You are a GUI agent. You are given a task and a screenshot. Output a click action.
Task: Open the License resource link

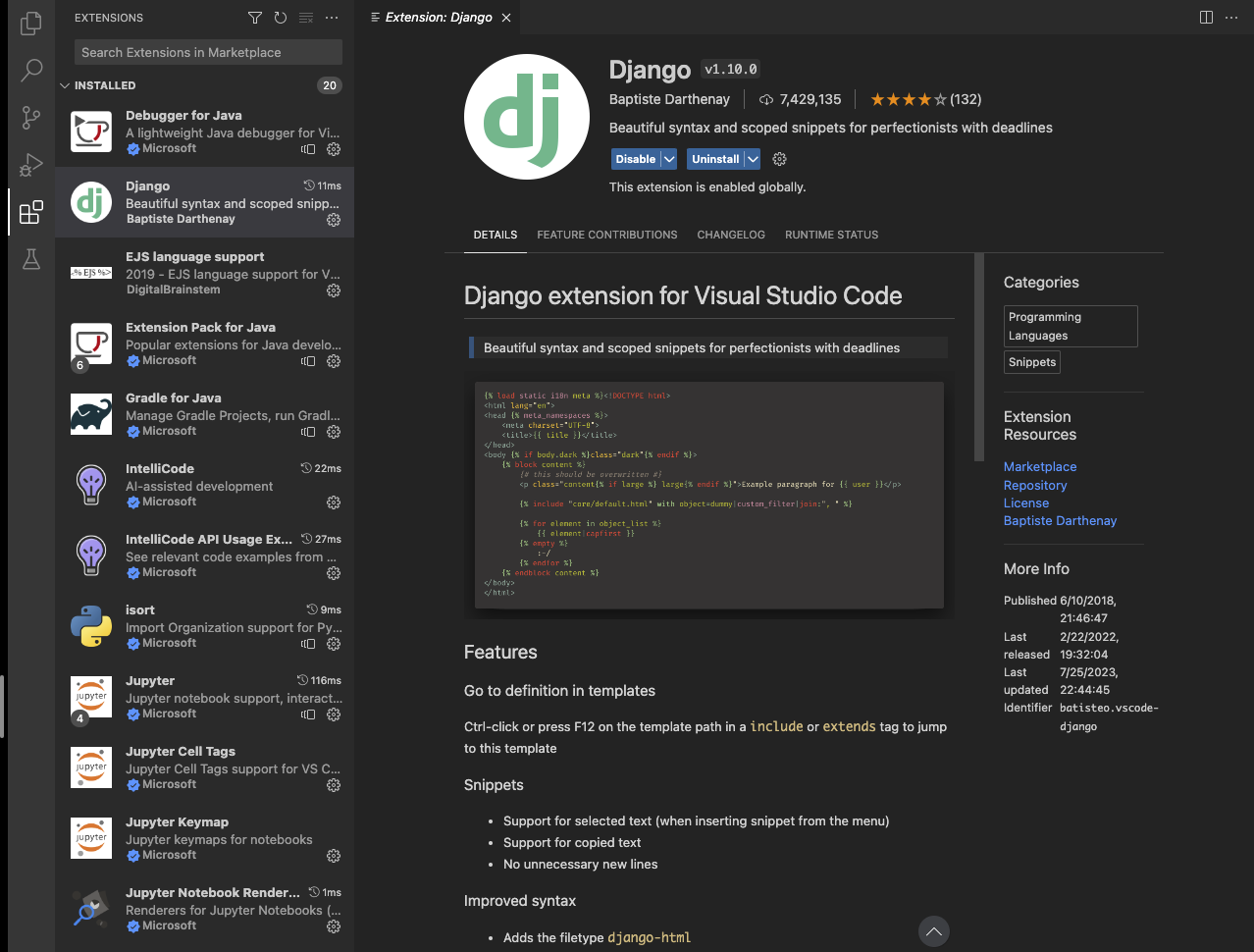point(1026,503)
